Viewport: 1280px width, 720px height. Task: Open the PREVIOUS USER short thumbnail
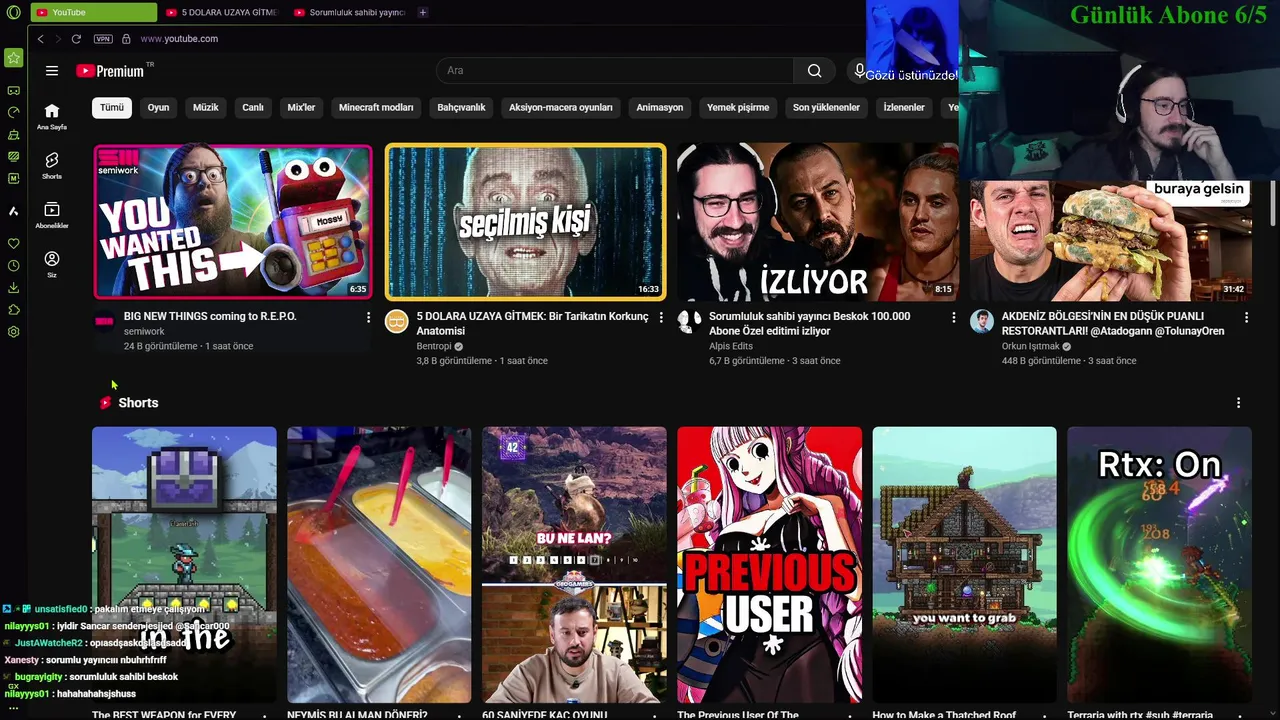pyautogui.click(x=769, y=565)
